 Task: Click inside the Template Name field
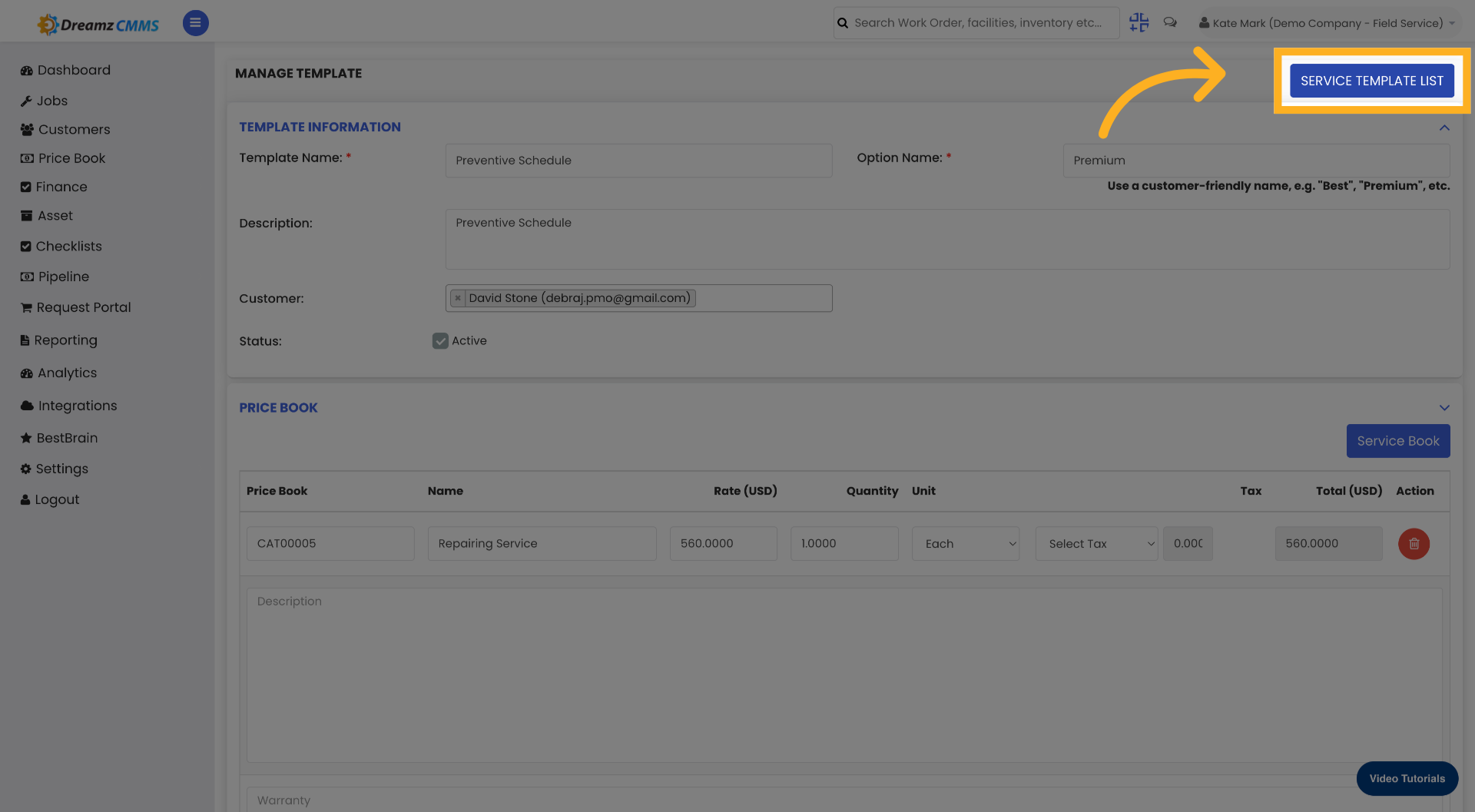pyautogui.click(x=638, y=161)
